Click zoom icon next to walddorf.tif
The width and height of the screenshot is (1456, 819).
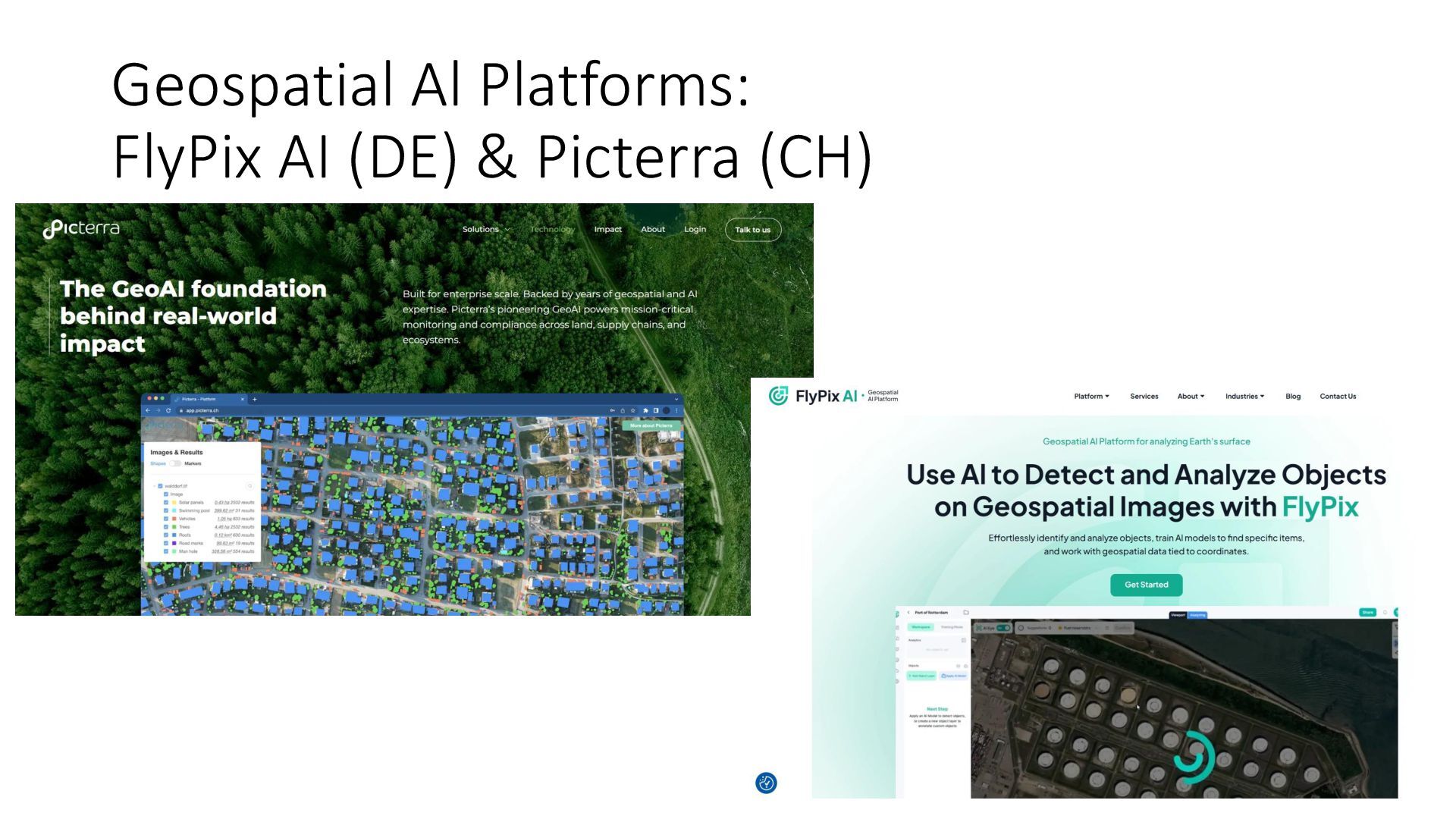[x=249, y=486]
